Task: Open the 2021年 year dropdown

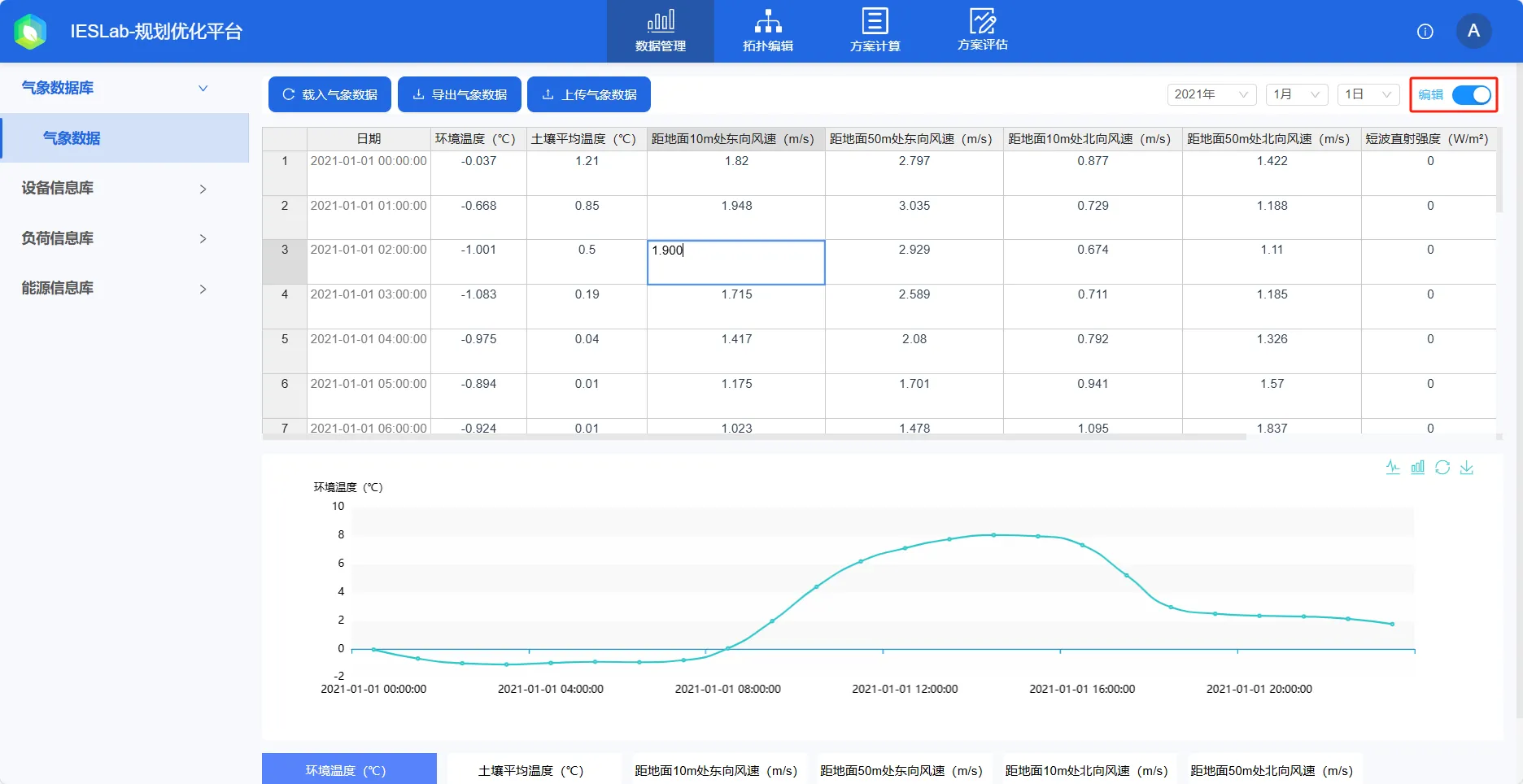Action: coord(1211,94)
